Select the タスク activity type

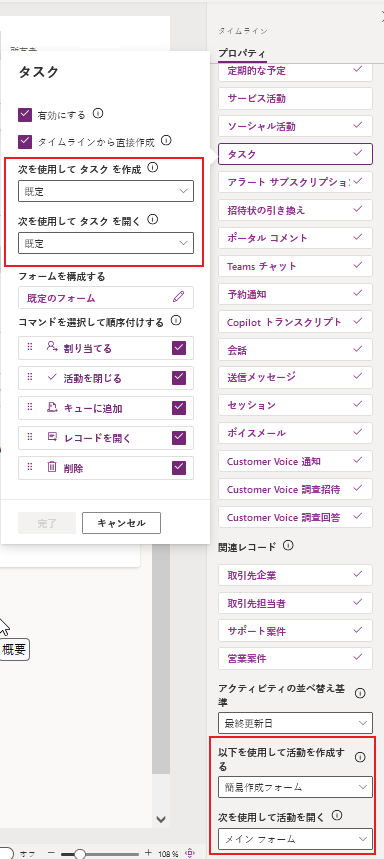coord(295,154)
